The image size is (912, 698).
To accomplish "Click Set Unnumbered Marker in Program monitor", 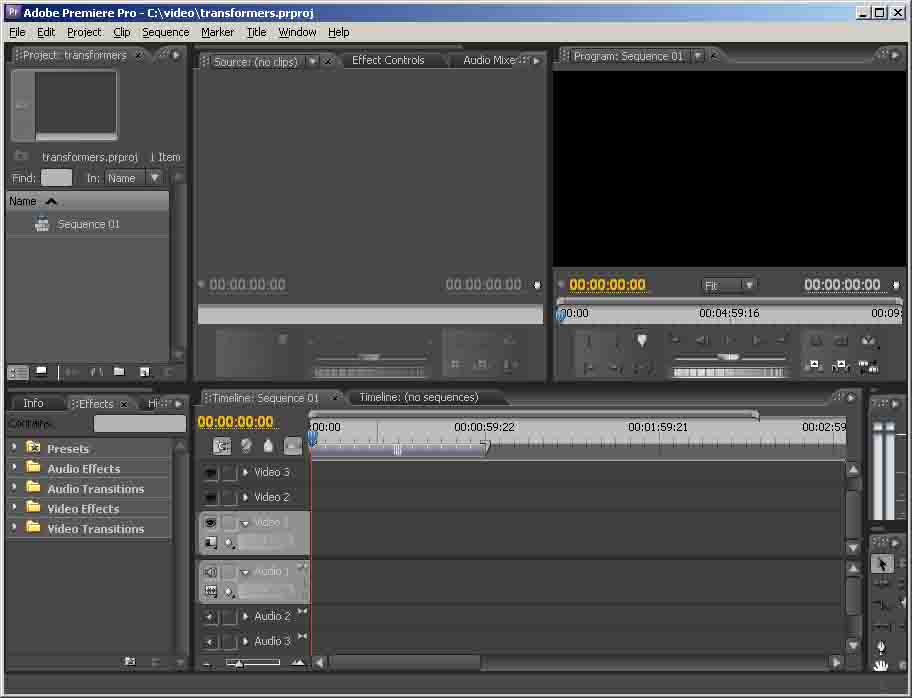I will coord(642,340).
